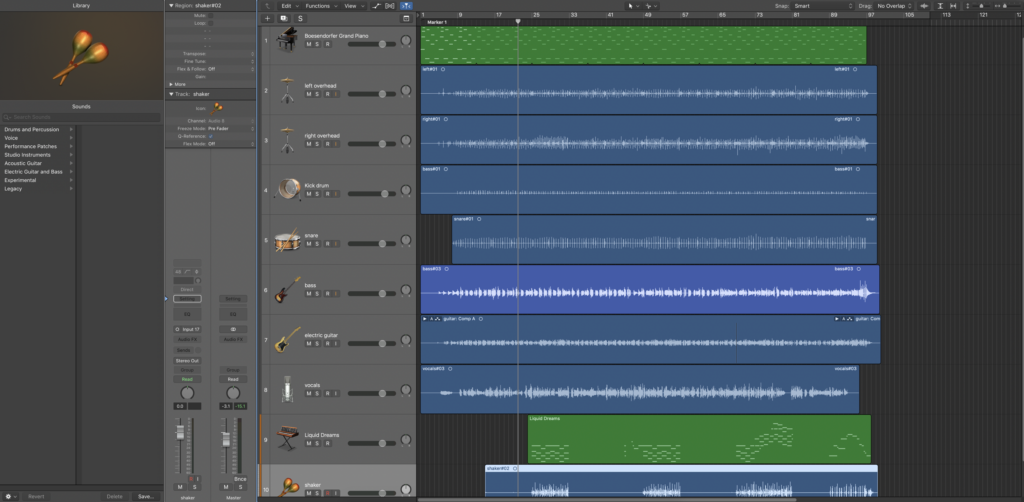Mute the vocals track

309,394
